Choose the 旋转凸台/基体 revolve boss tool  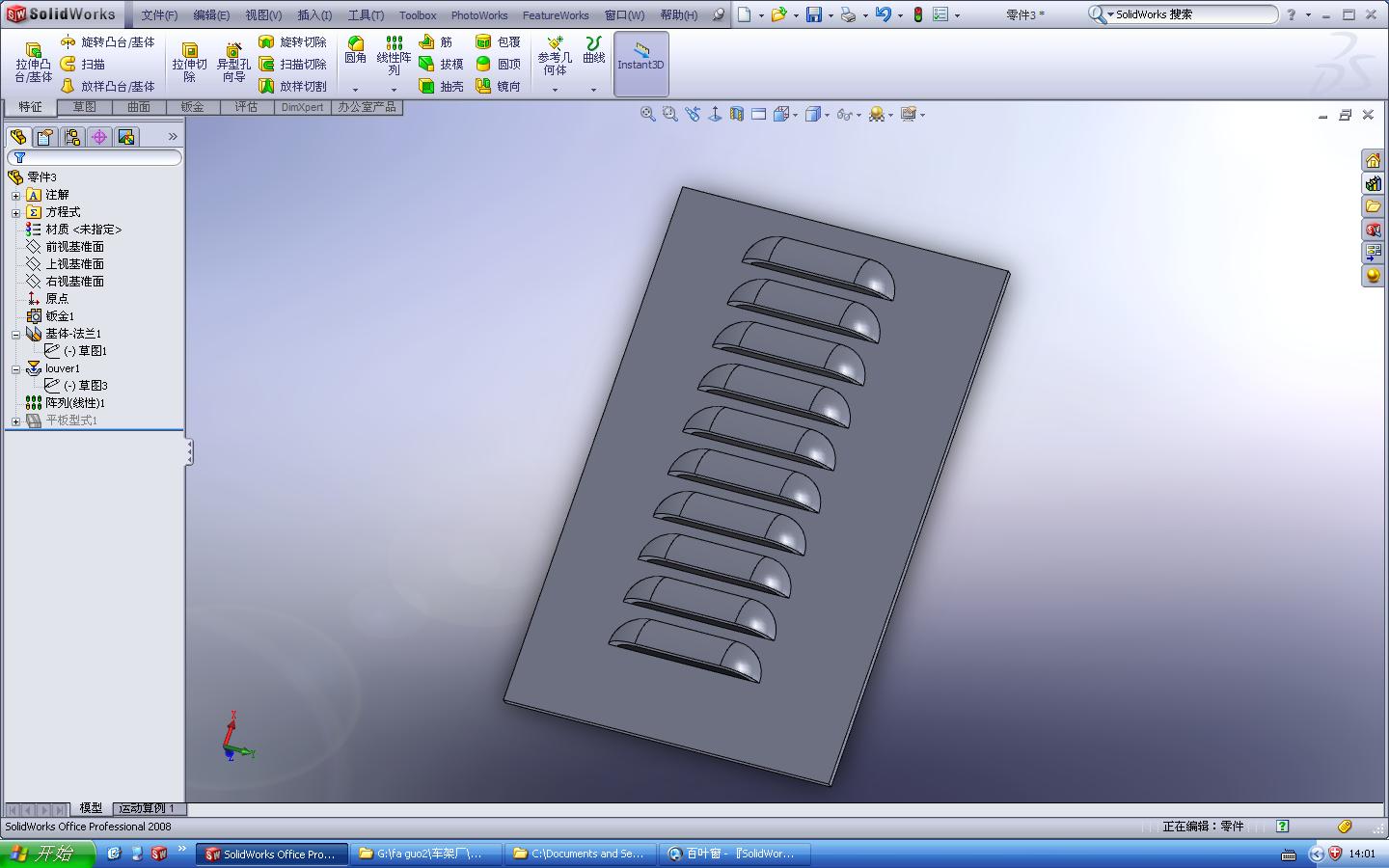pos(107,42)
